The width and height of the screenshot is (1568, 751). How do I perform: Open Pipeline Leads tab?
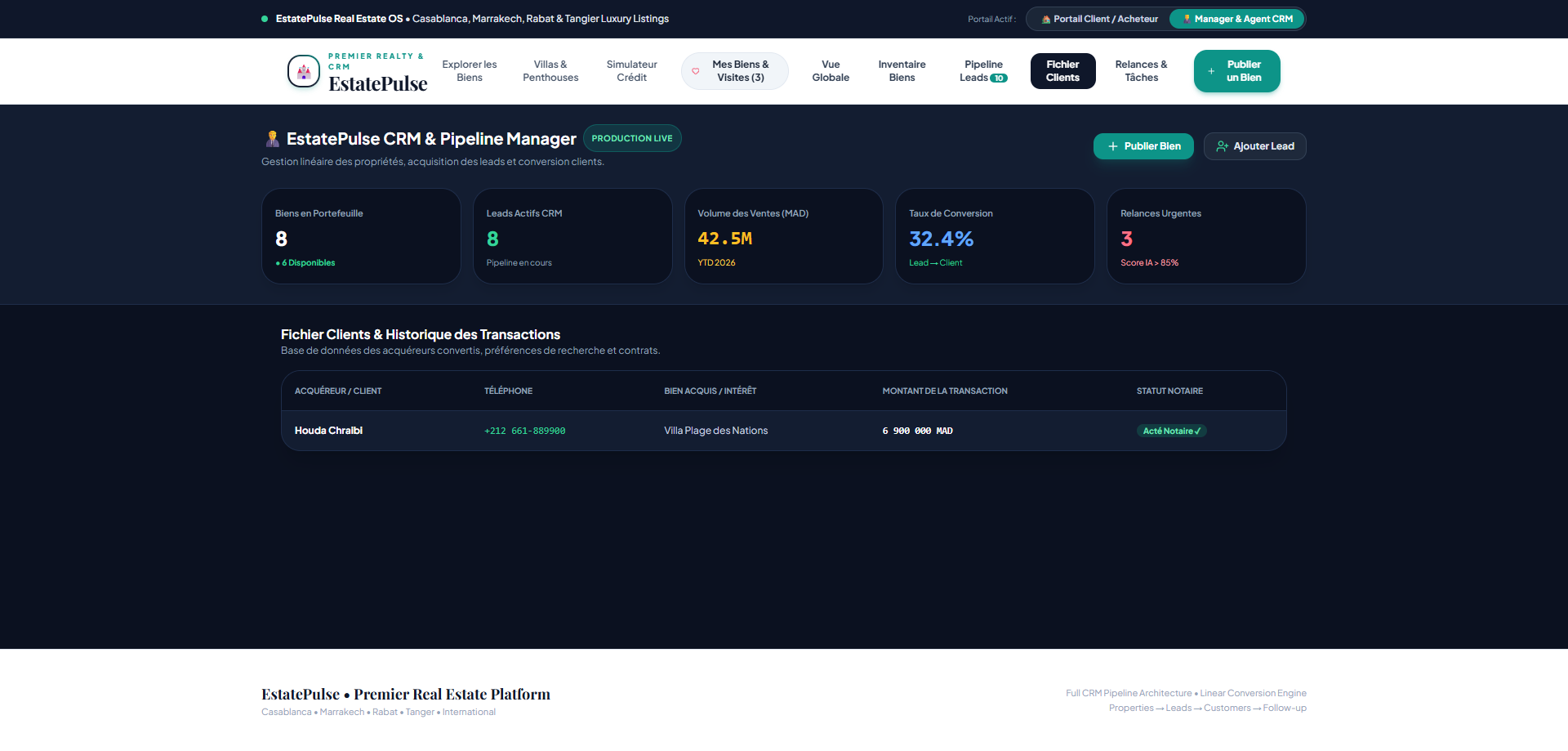pos(983,71)
